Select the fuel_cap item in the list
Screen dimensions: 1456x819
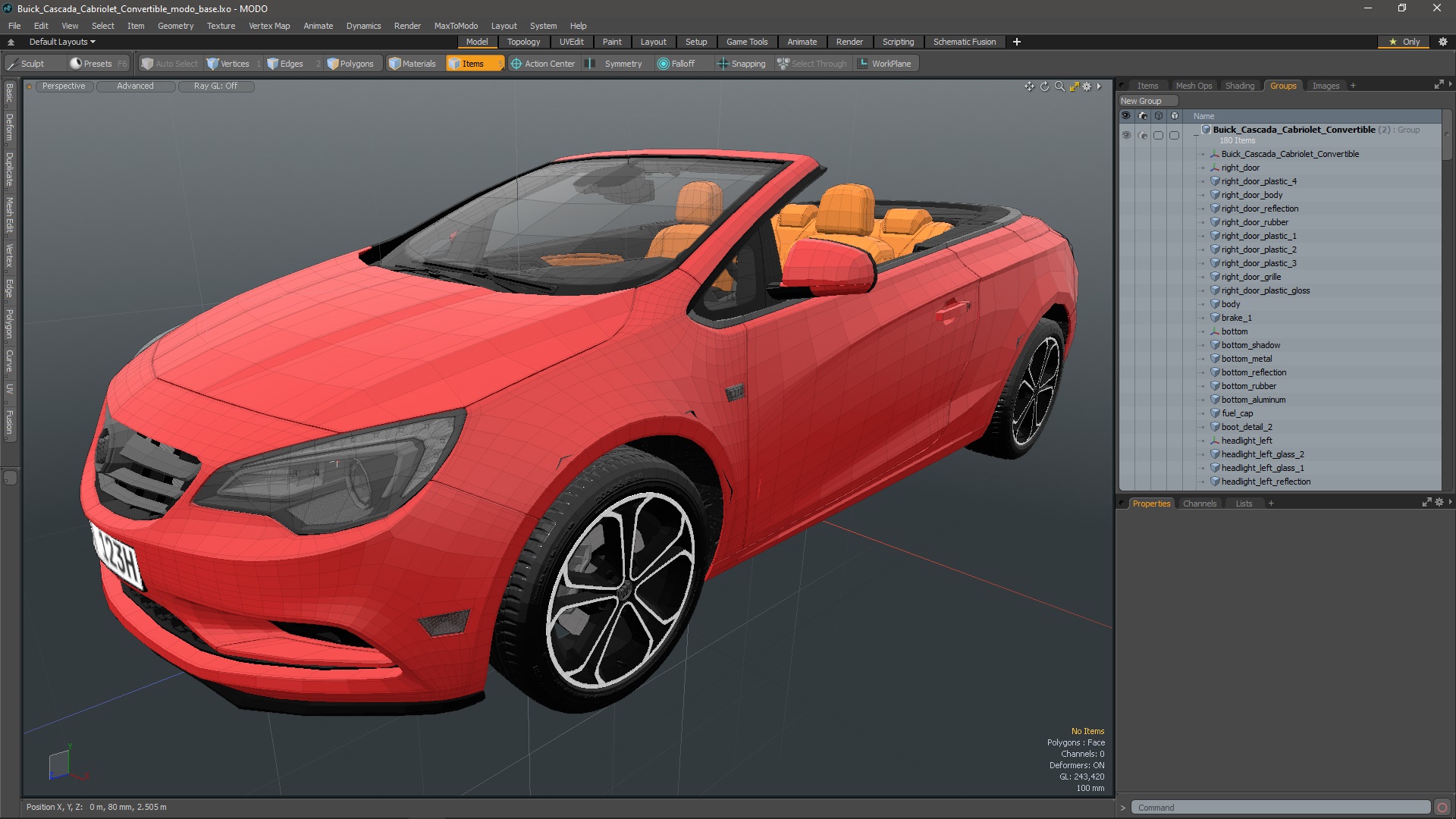click(1237, 413)
